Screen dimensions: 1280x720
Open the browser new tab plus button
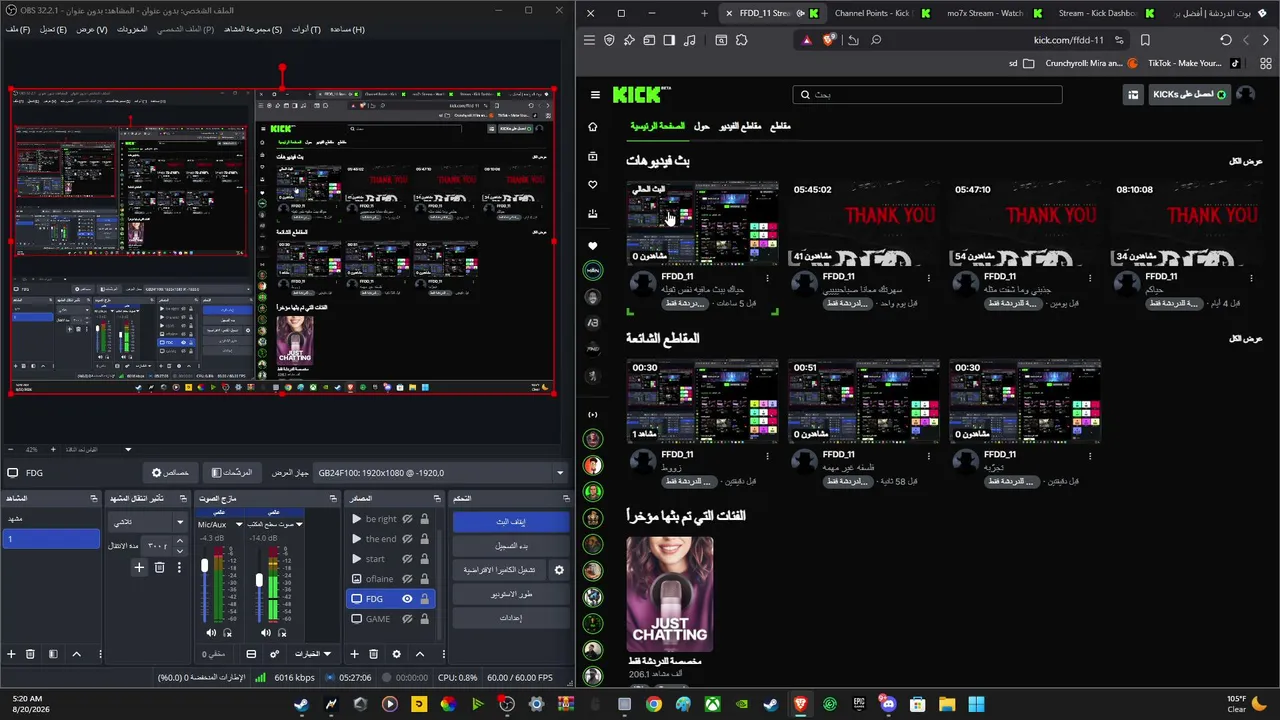704,13
